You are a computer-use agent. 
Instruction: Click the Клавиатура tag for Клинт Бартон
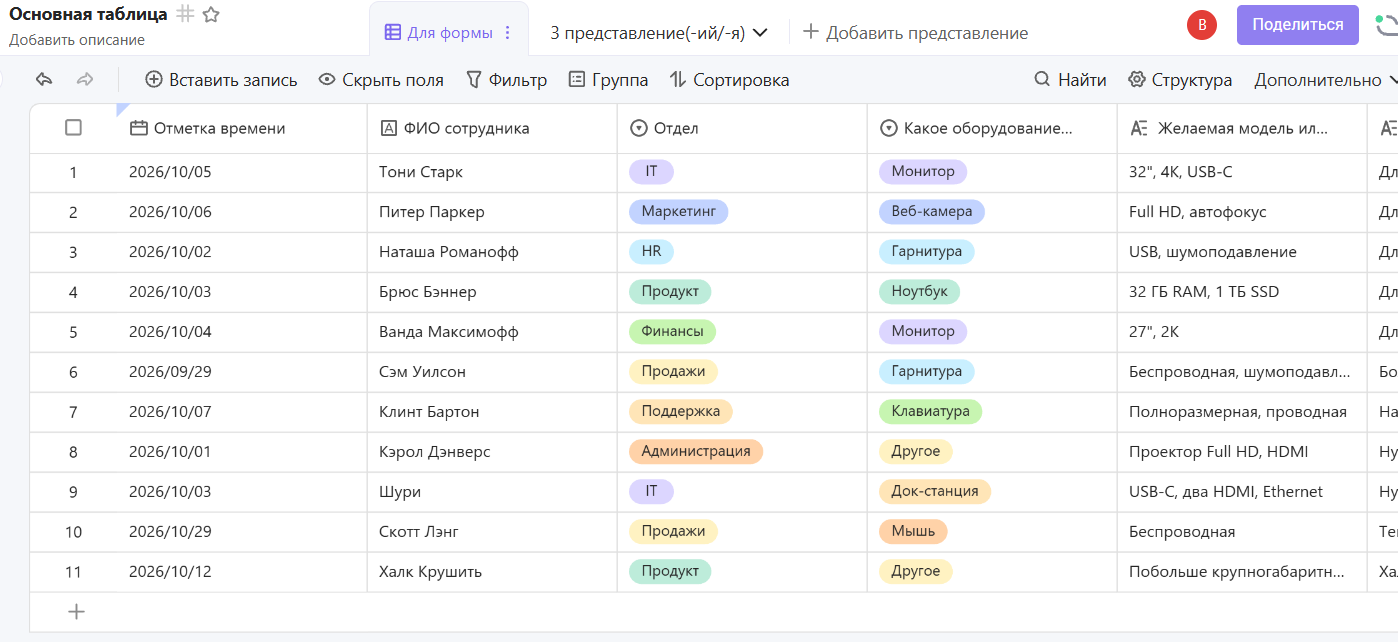coord(931,411)
